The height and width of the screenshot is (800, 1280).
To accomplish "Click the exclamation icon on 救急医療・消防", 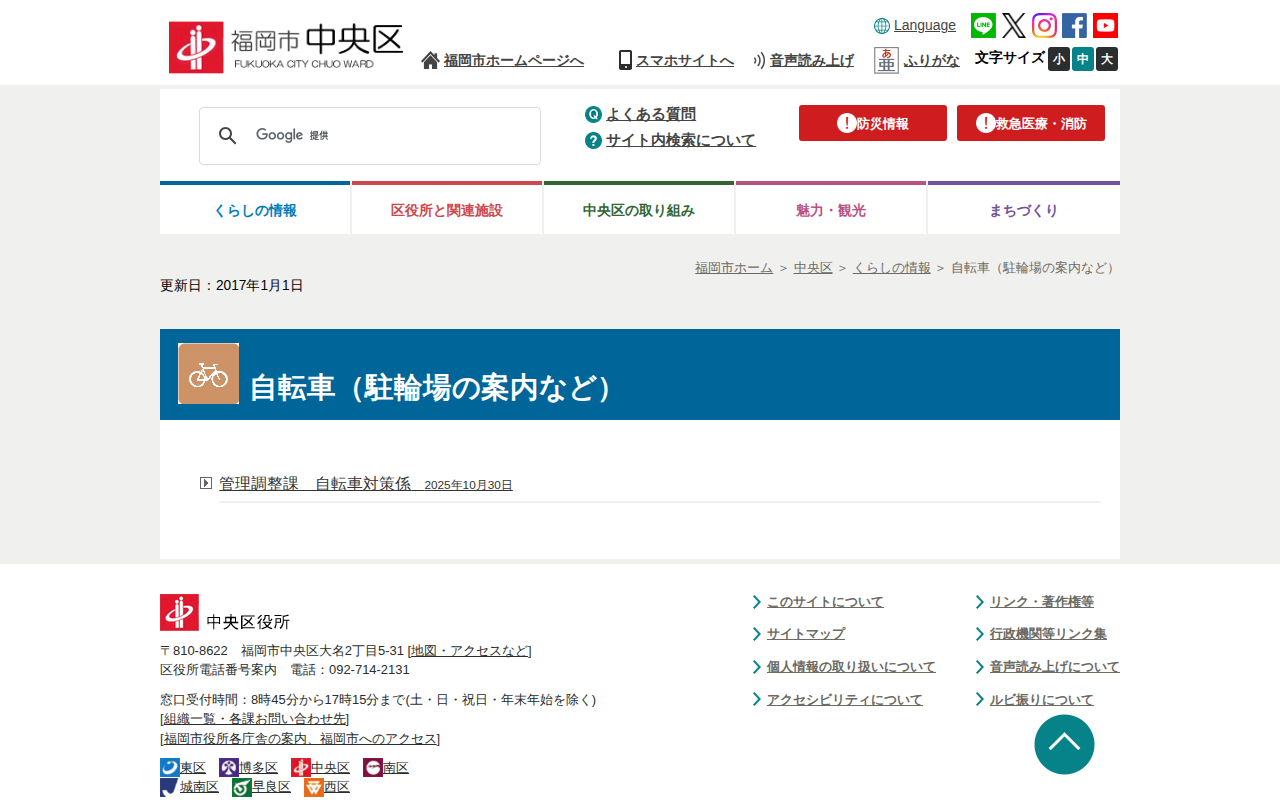I will [985, 123].
